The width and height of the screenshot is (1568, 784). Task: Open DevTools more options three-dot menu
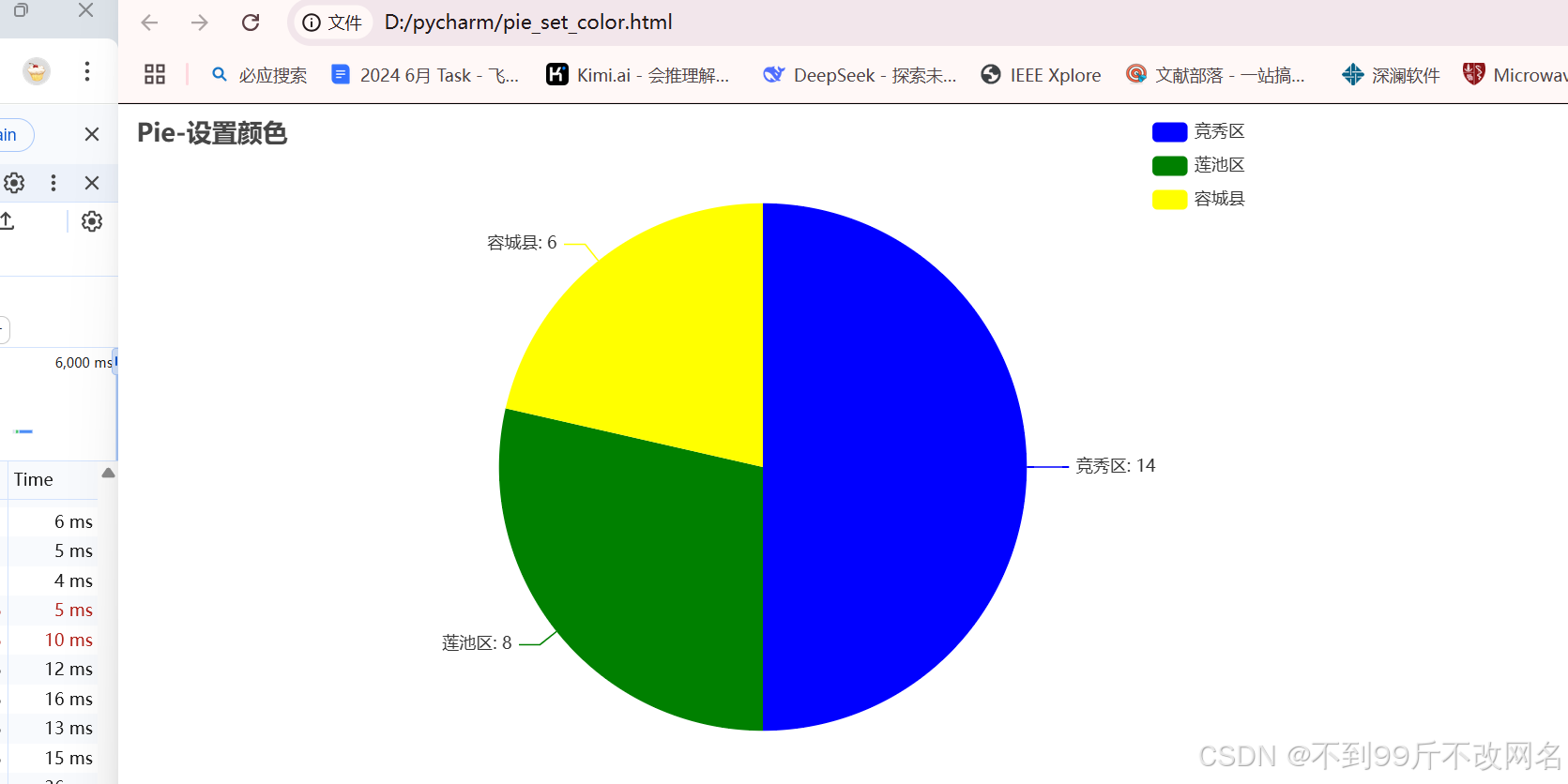[x=53, y=183]
